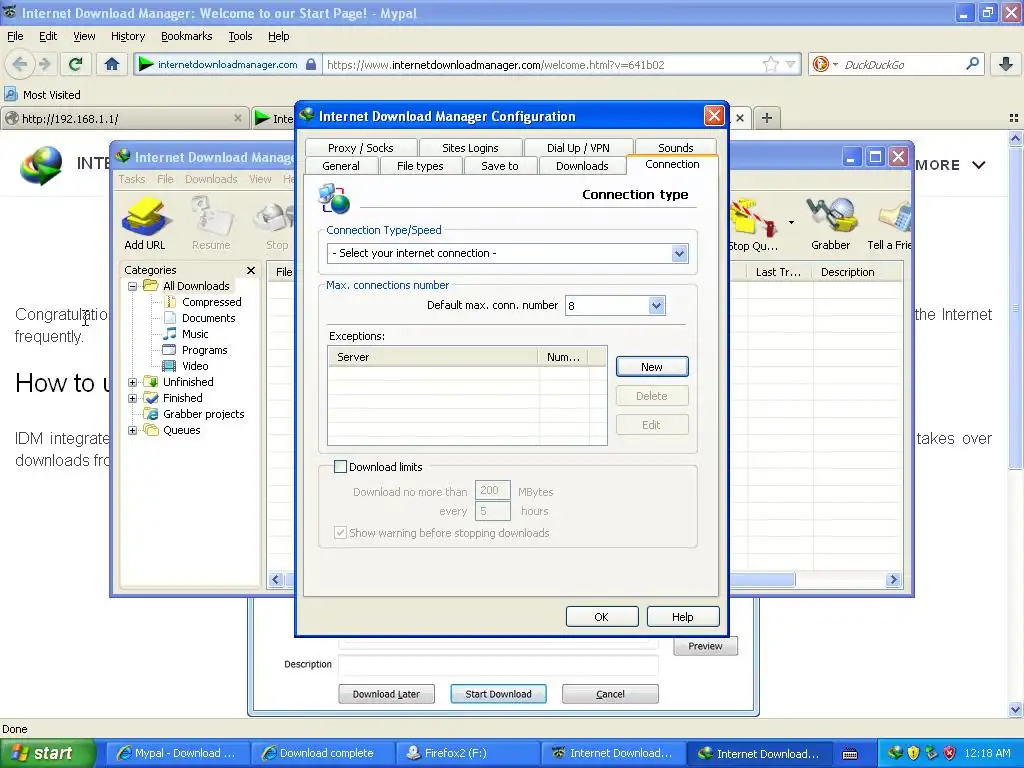Click the Download Later button
Screen dimensions: 1024x768
(x=386, y=694)
